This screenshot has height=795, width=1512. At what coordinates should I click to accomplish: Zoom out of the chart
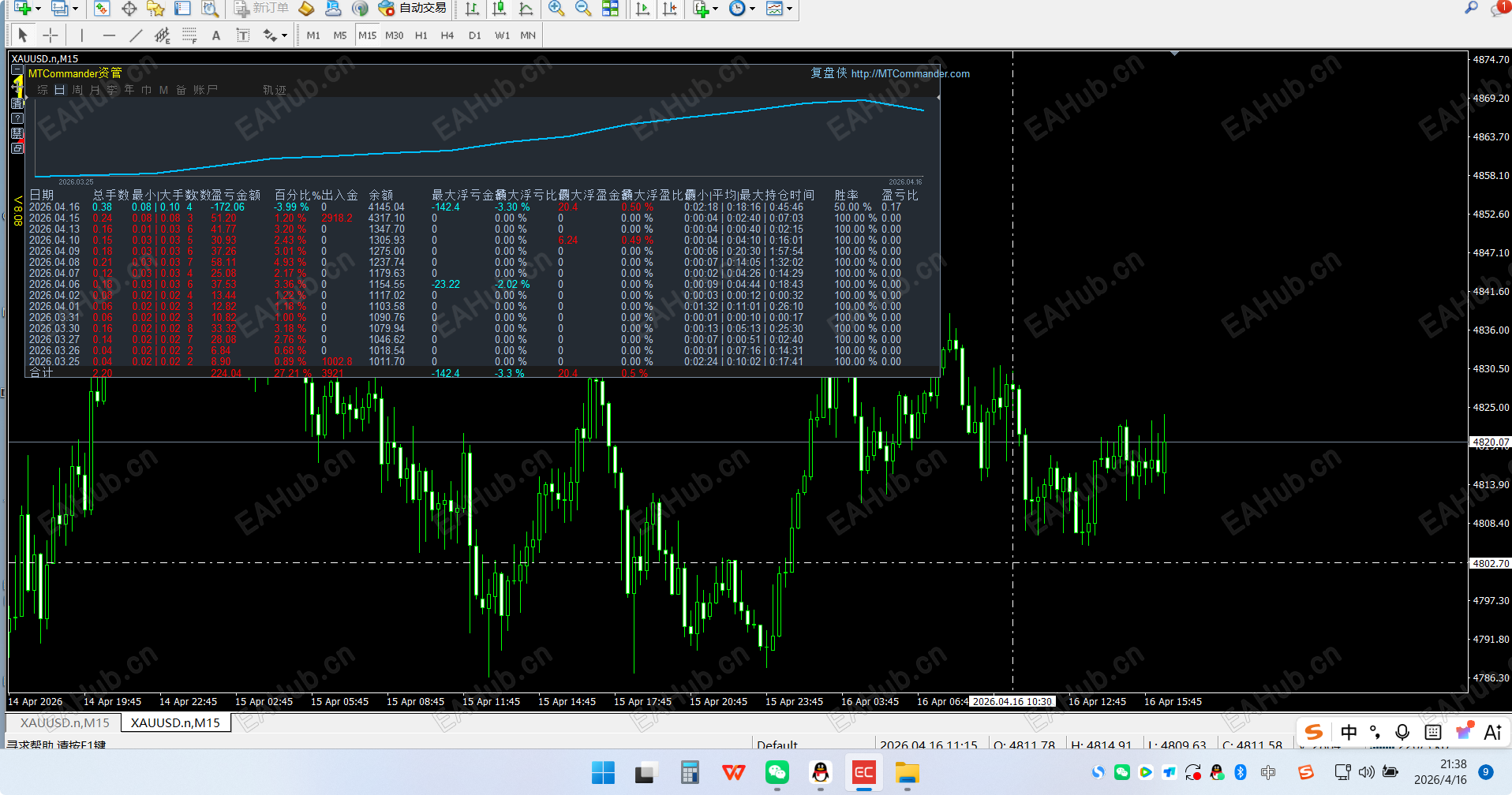click(583, 8)
